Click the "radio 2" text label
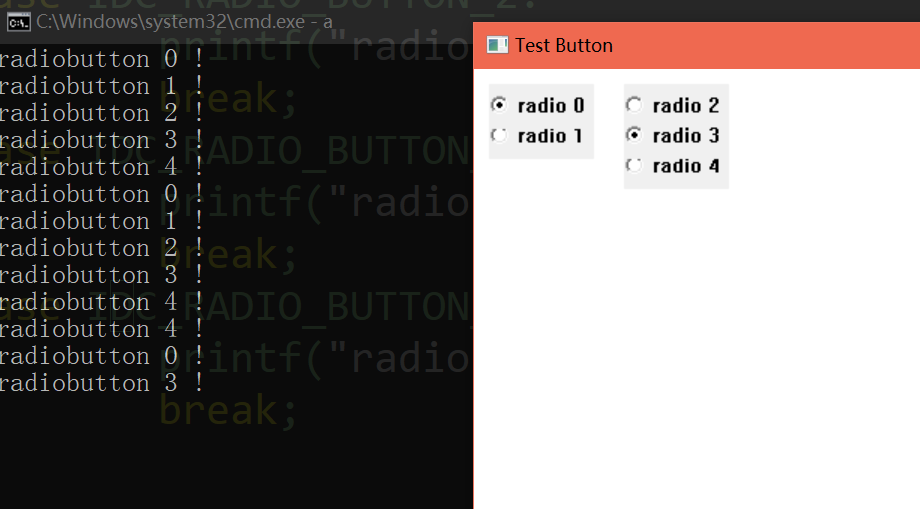 pyautogui.click(x=686, y=105)
